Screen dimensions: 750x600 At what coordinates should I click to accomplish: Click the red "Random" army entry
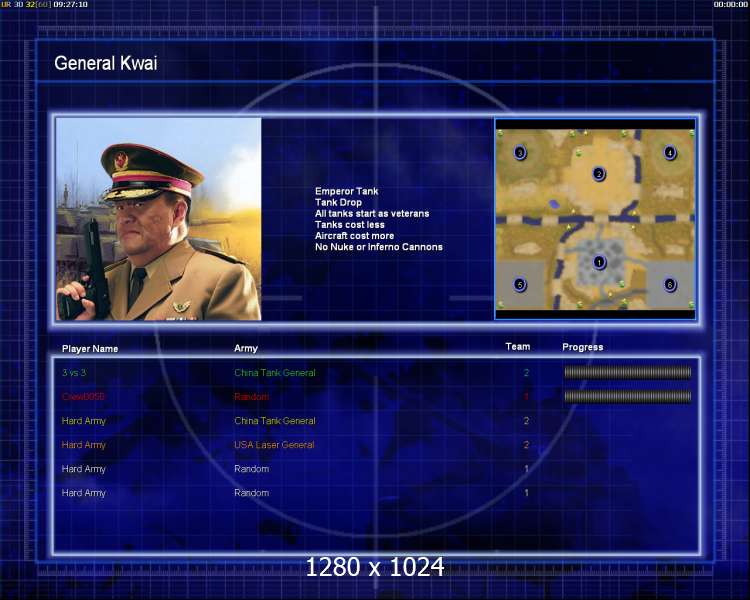click(252, 397)
